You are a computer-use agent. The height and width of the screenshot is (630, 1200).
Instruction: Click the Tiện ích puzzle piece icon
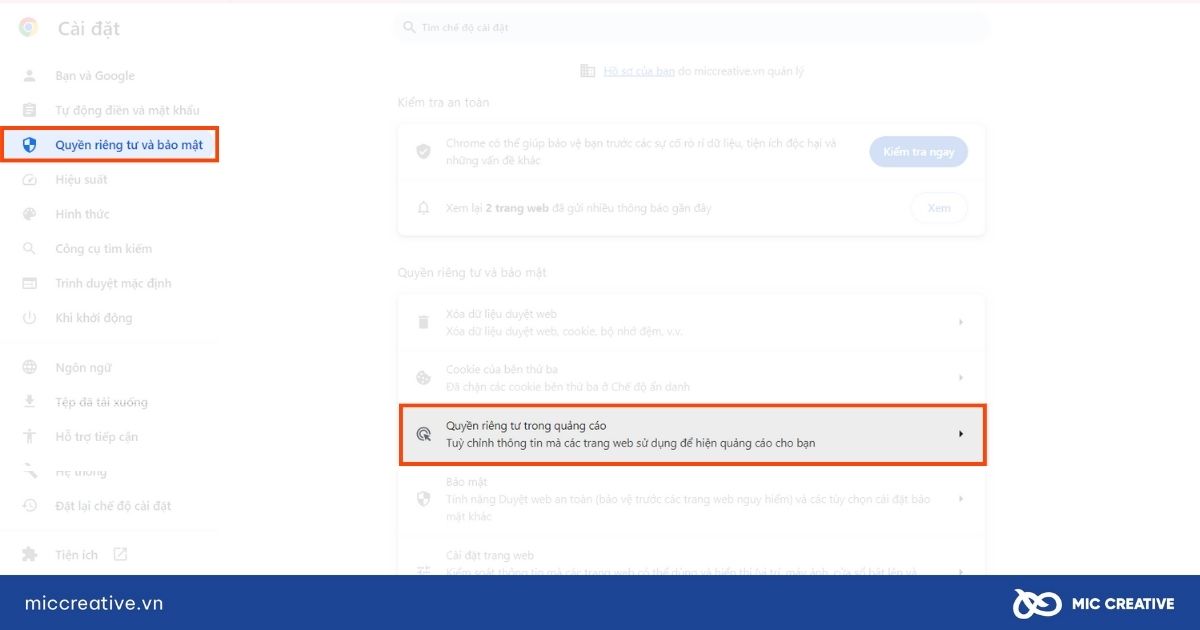(x=30, y=554)
